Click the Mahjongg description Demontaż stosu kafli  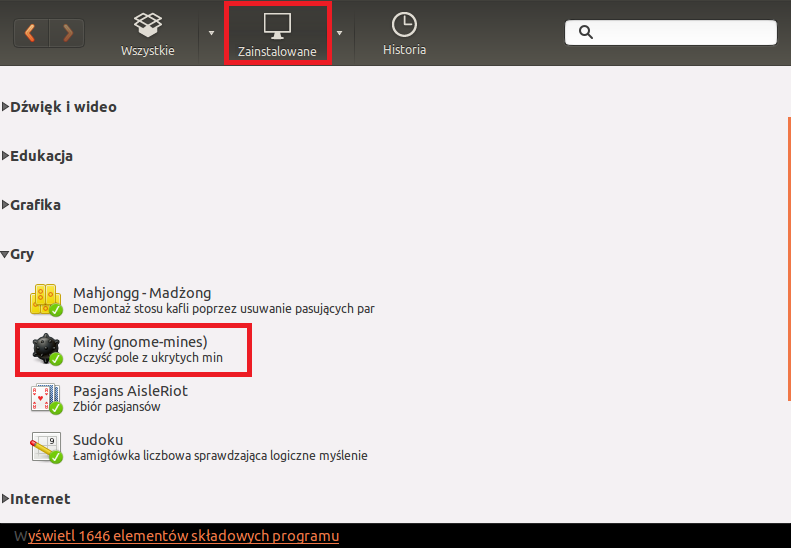224,309
